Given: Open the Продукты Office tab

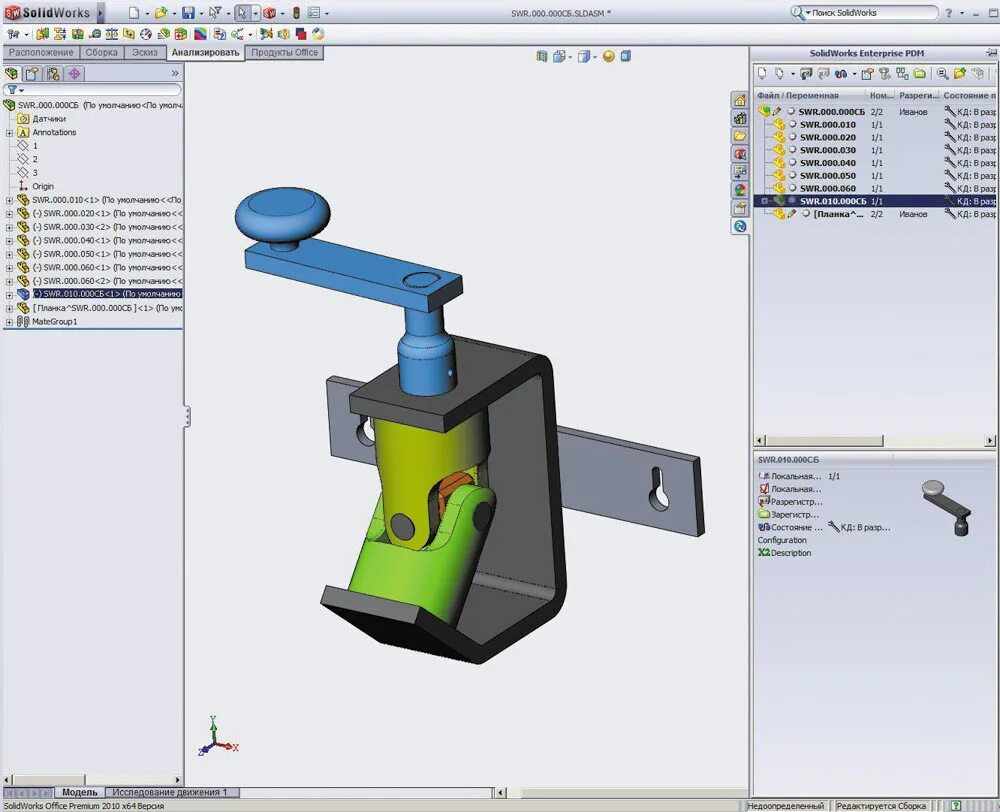Looking at the screenshot, I should 284,52.
